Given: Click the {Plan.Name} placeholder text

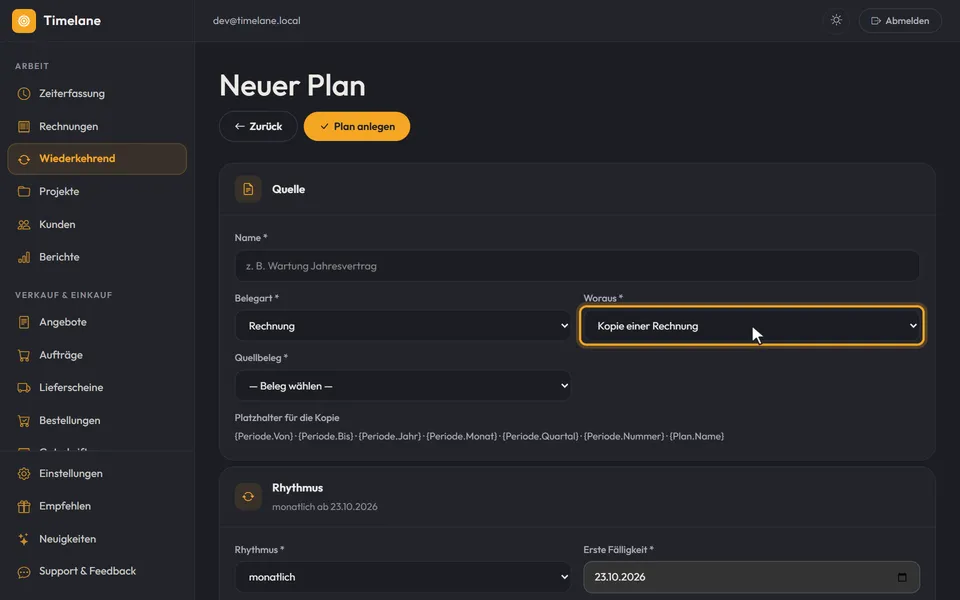Looking at the screenshot, I should click(697, 437).
